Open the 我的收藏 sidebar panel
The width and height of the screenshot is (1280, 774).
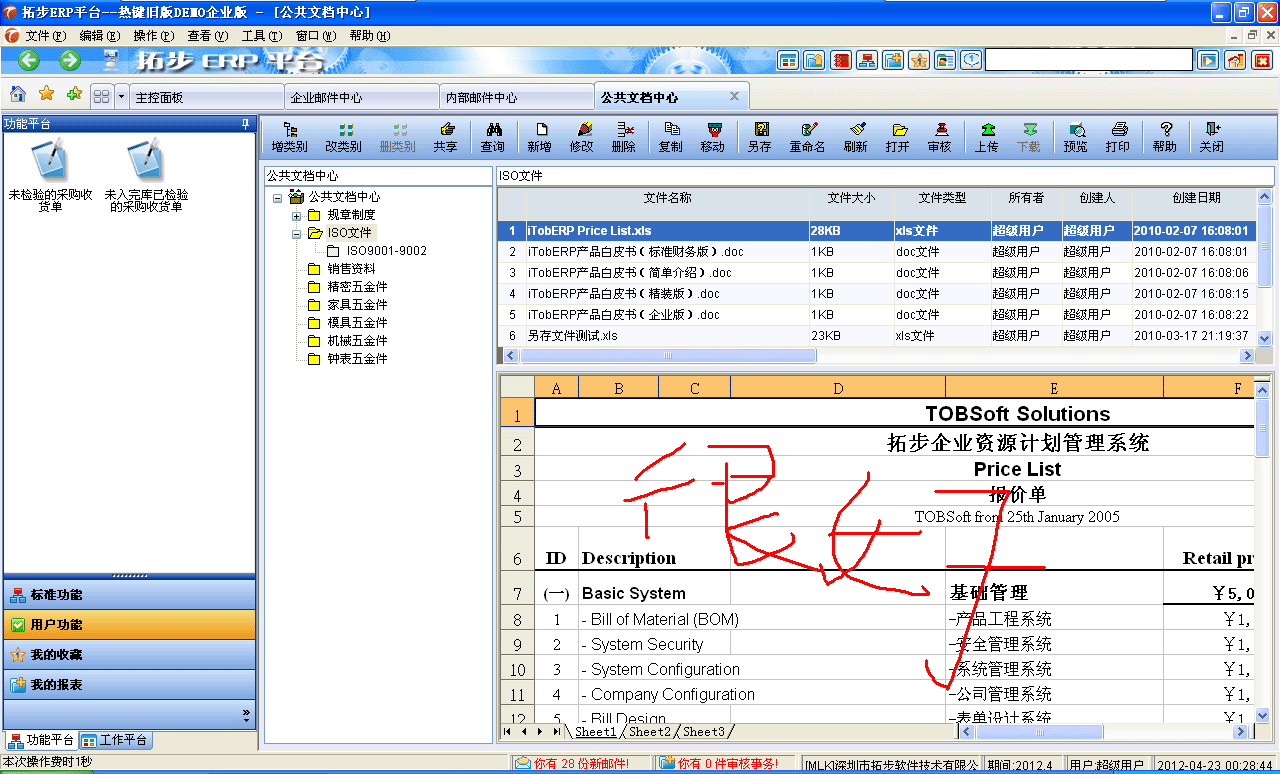pyautogui.click(x=130, y=655)
